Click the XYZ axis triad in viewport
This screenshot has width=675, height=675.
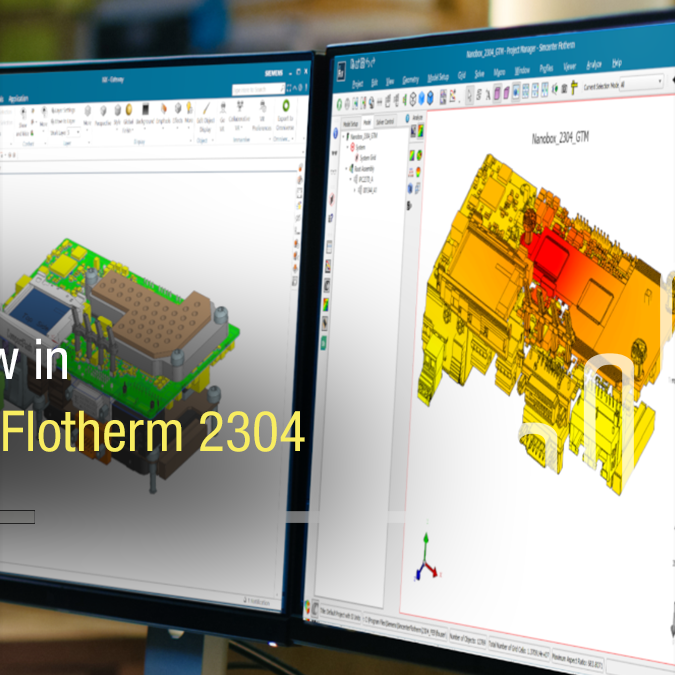[427, 557]
